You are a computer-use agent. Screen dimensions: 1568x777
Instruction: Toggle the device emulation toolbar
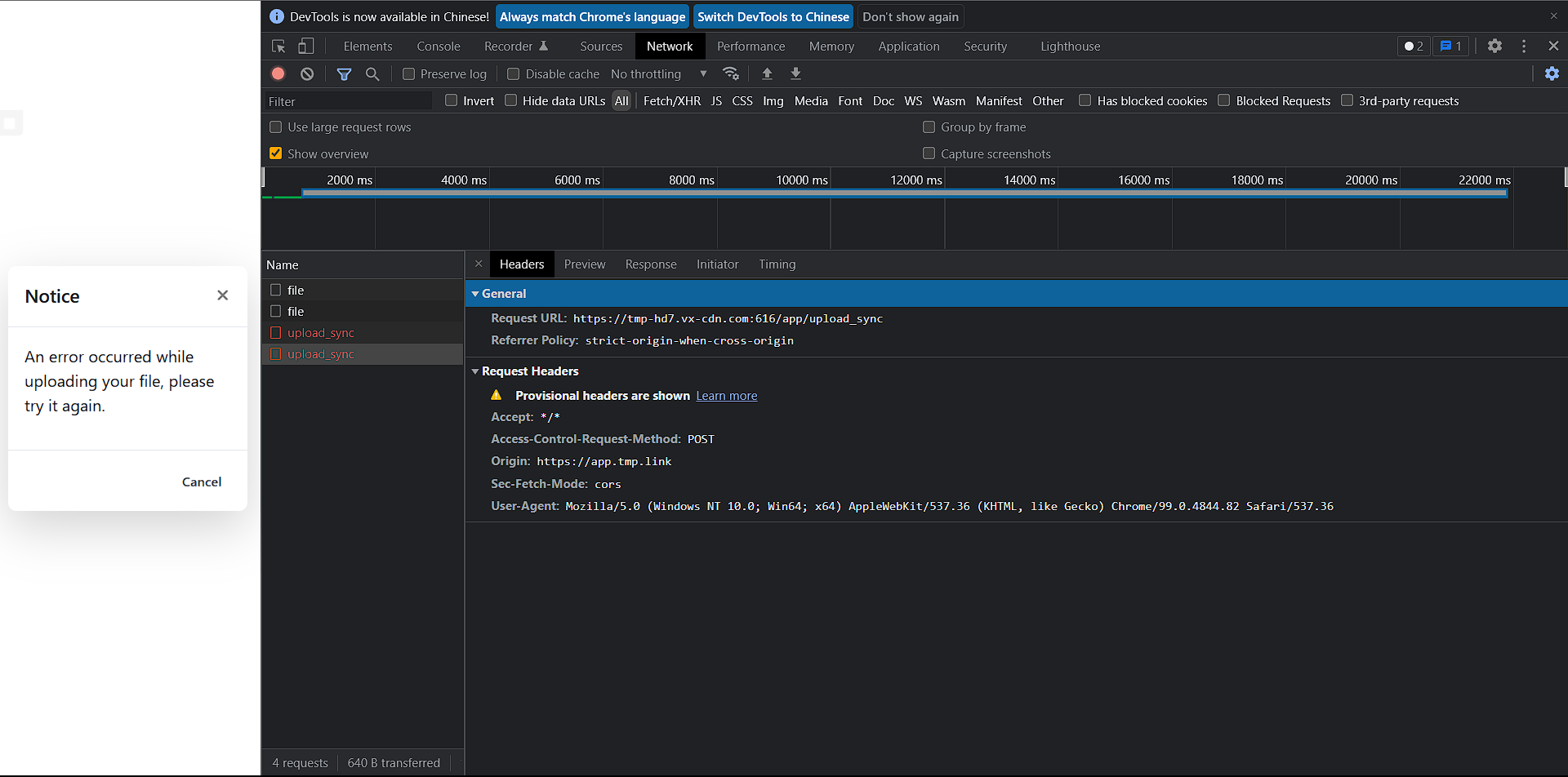(305, 47)
